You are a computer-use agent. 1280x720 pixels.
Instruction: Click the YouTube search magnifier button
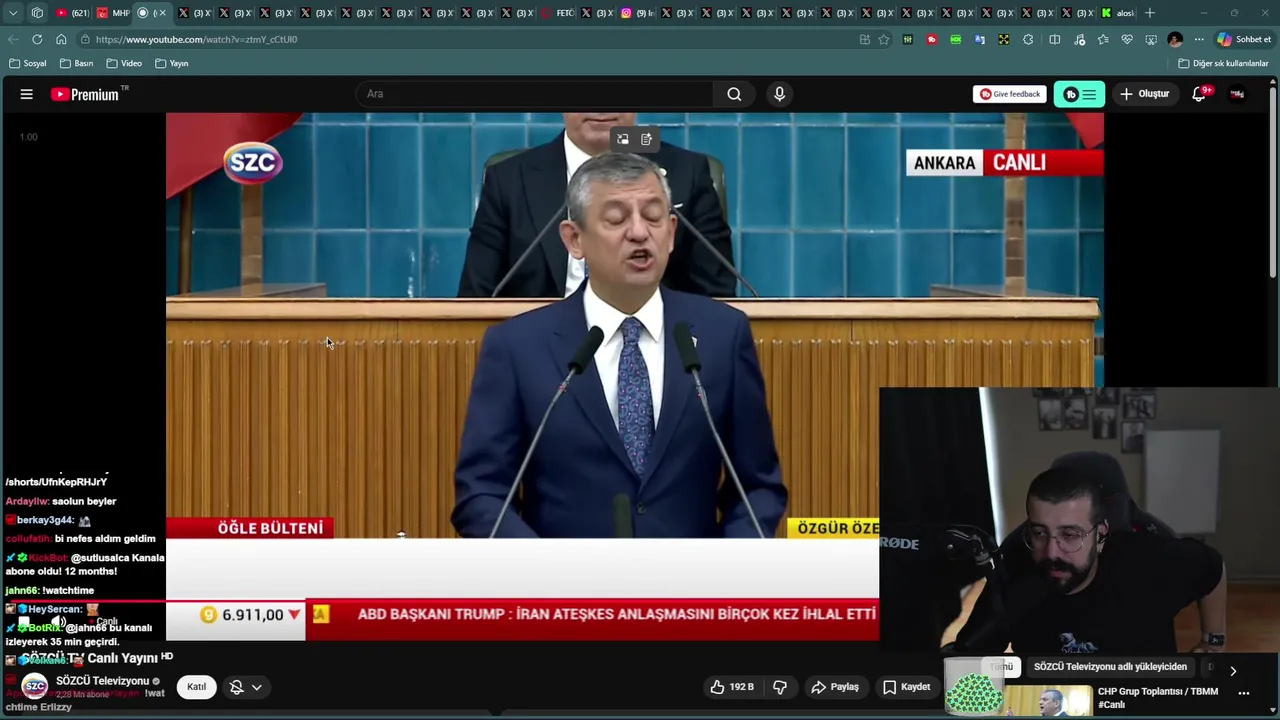(x=734, y=94)
